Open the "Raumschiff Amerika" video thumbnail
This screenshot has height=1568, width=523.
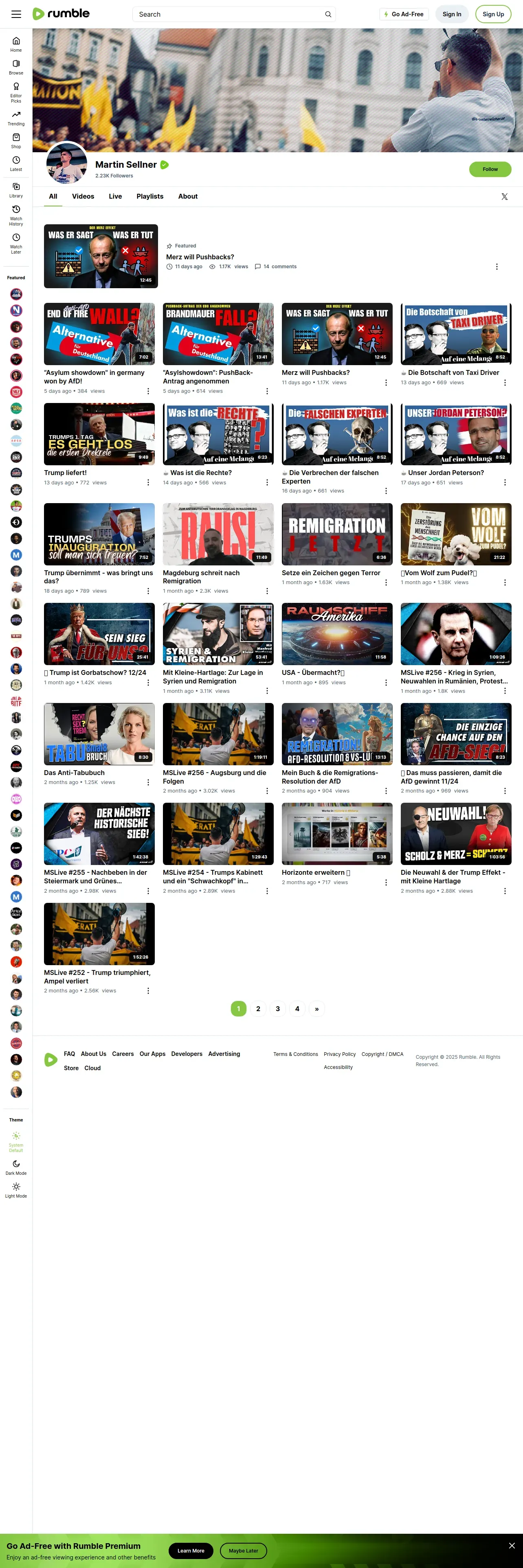tap(337, 634)
